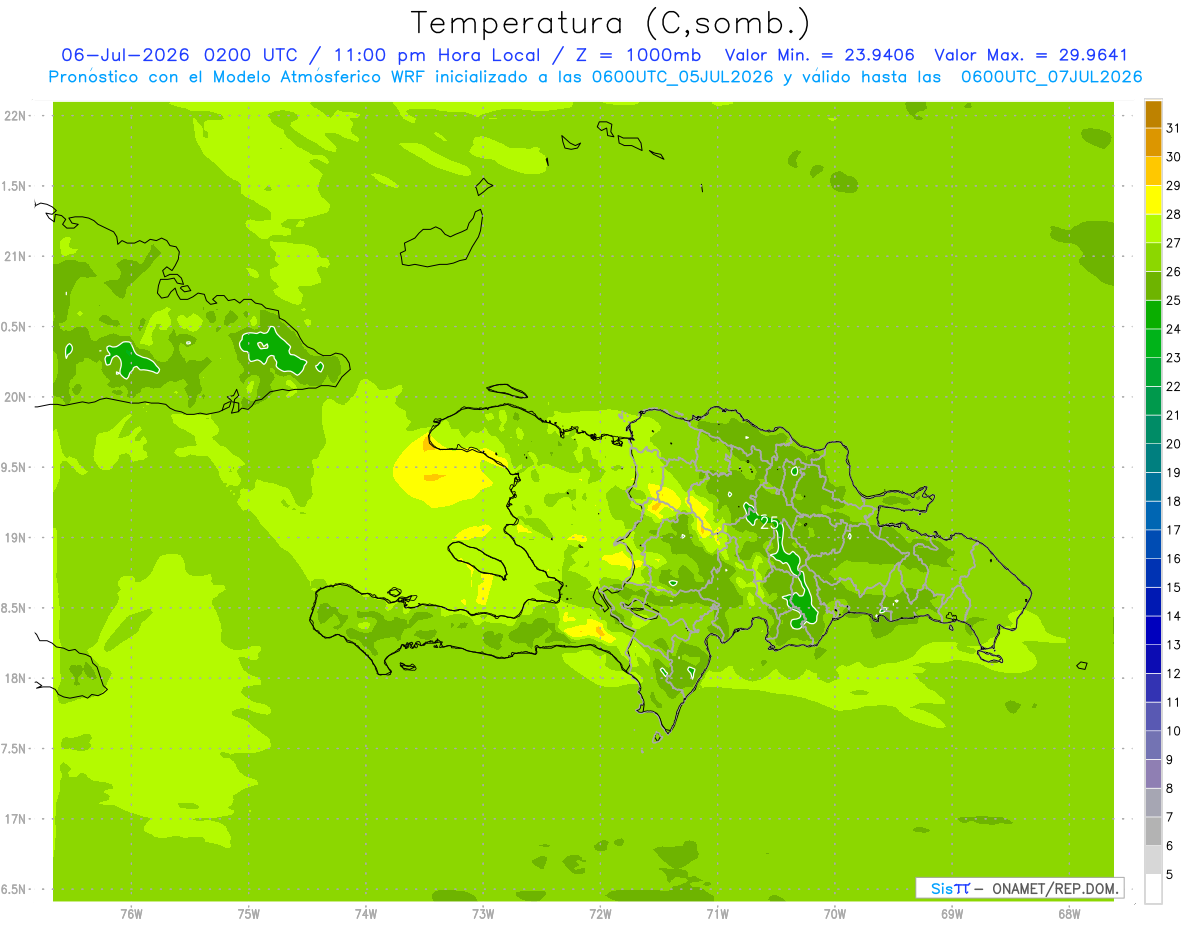
Task: Click the 'ONAMET/REP.DOM.' credit label
Action: tap(1054, 888)
